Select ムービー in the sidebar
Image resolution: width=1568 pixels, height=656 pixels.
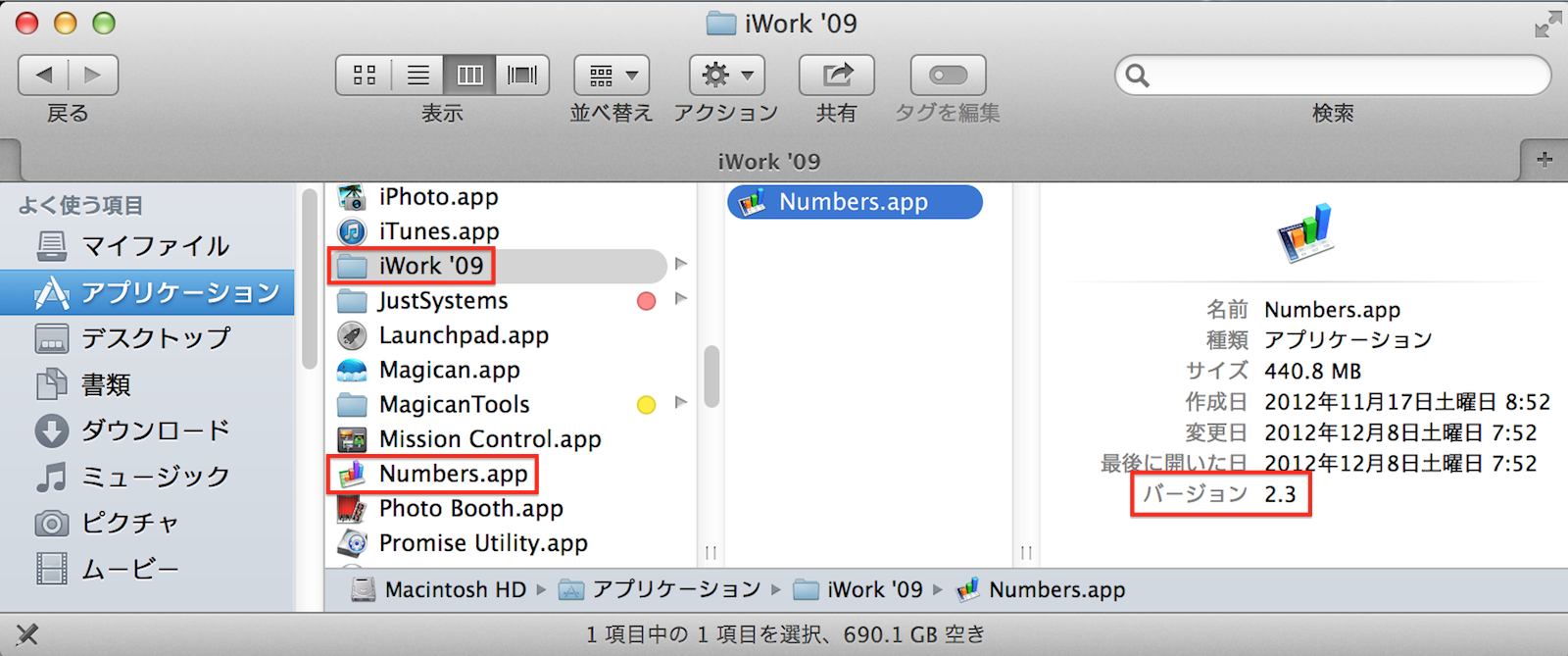(x=147, y=569)
